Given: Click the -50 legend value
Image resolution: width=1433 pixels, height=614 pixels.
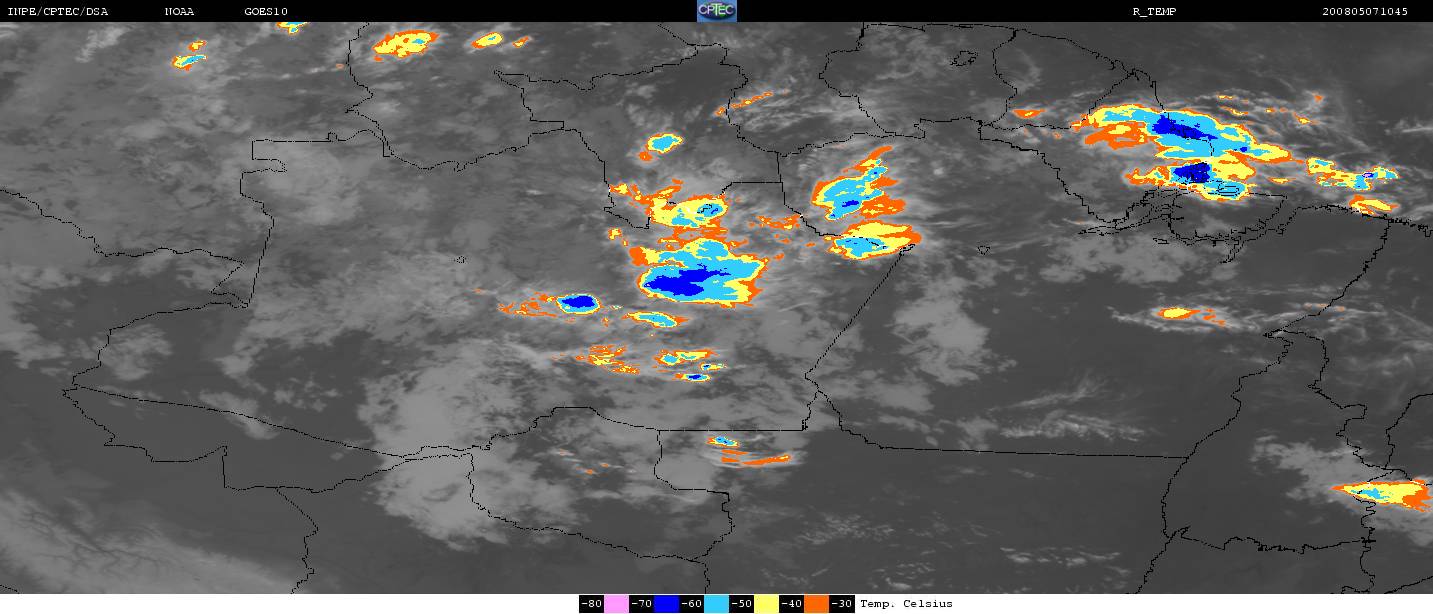Looking at the screenshot, I should coord(742,604).
